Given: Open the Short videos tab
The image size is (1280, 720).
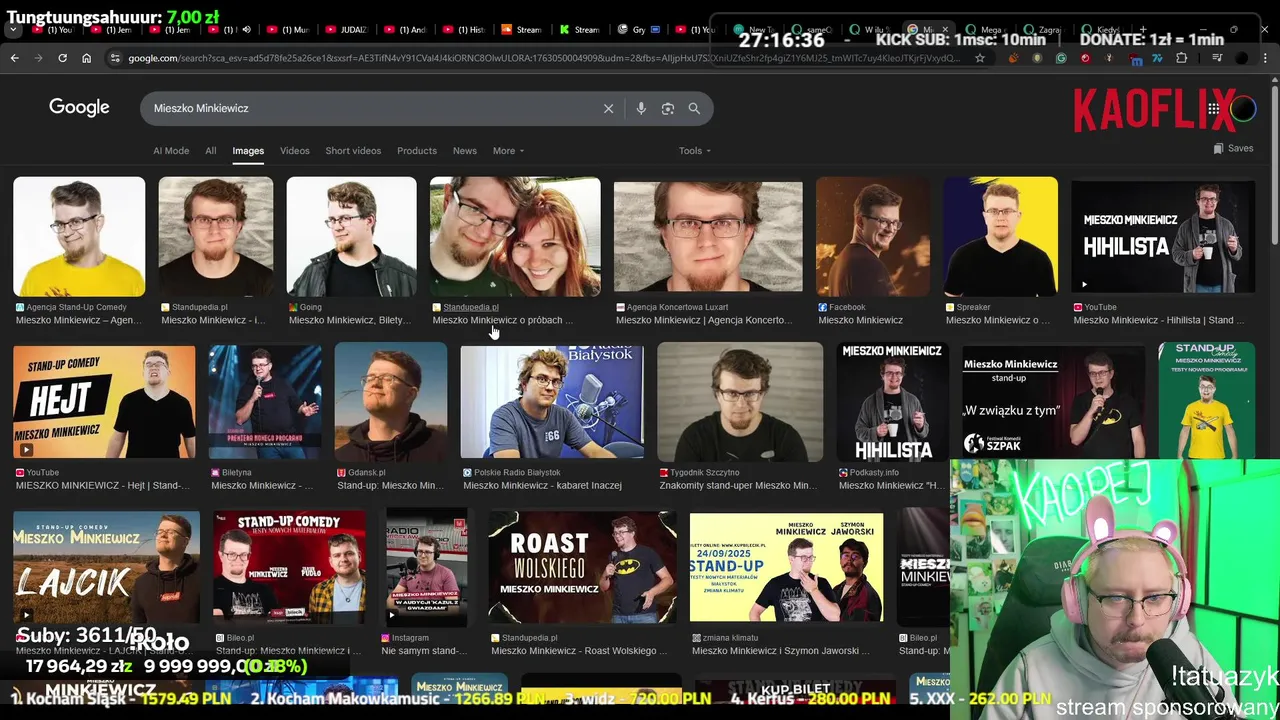Looking at the screenshot, I should [x=353, y=151].
